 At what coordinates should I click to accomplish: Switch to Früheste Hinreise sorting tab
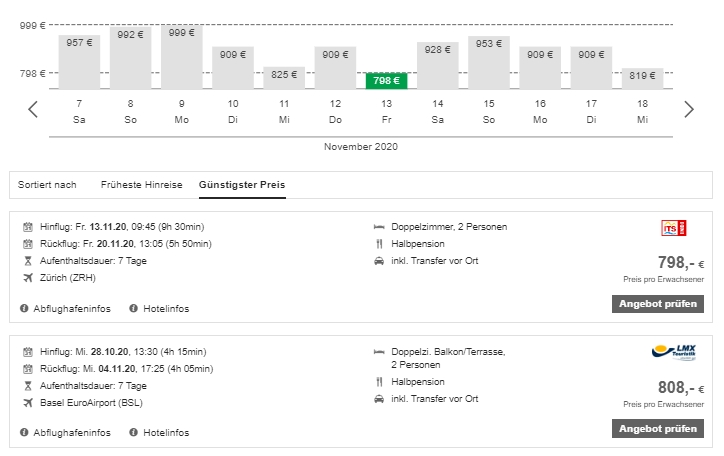(141, 185)
